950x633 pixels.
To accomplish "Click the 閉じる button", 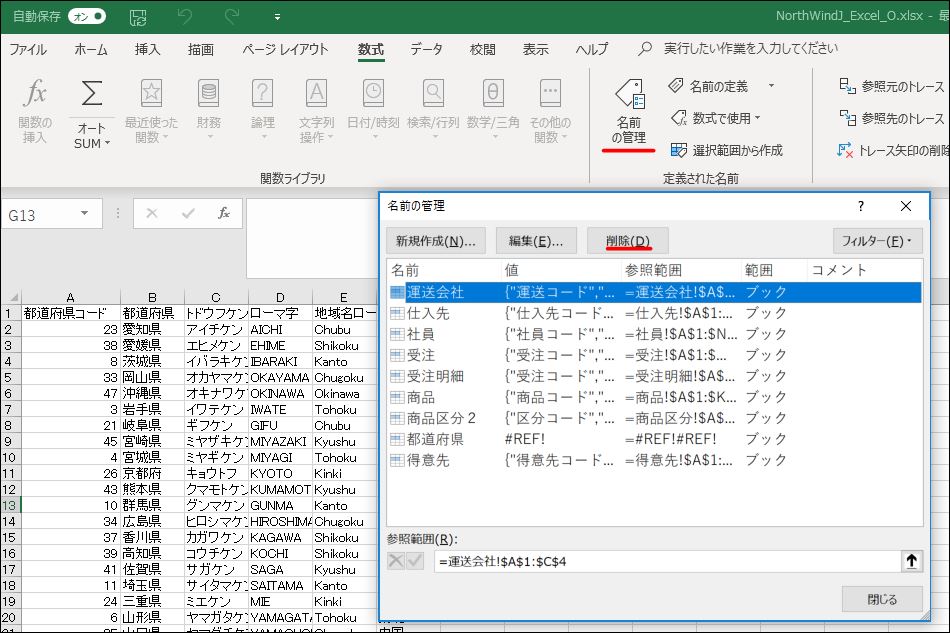I will tap(882, 599).
